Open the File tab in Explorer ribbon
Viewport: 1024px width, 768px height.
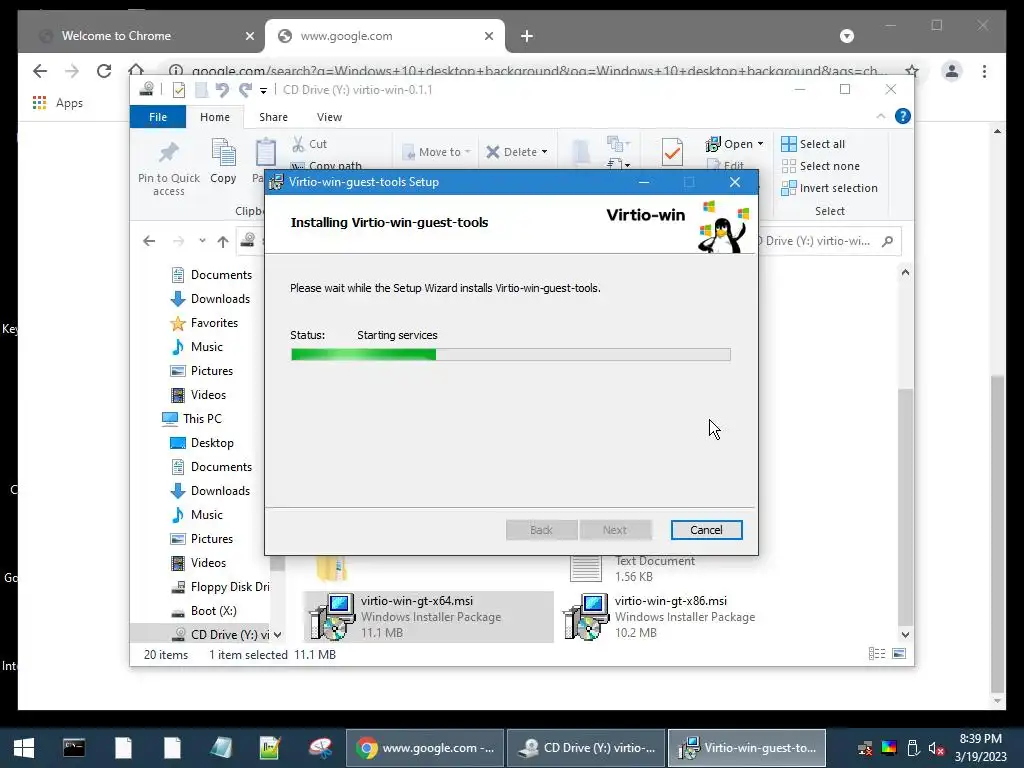click(158, 117)
